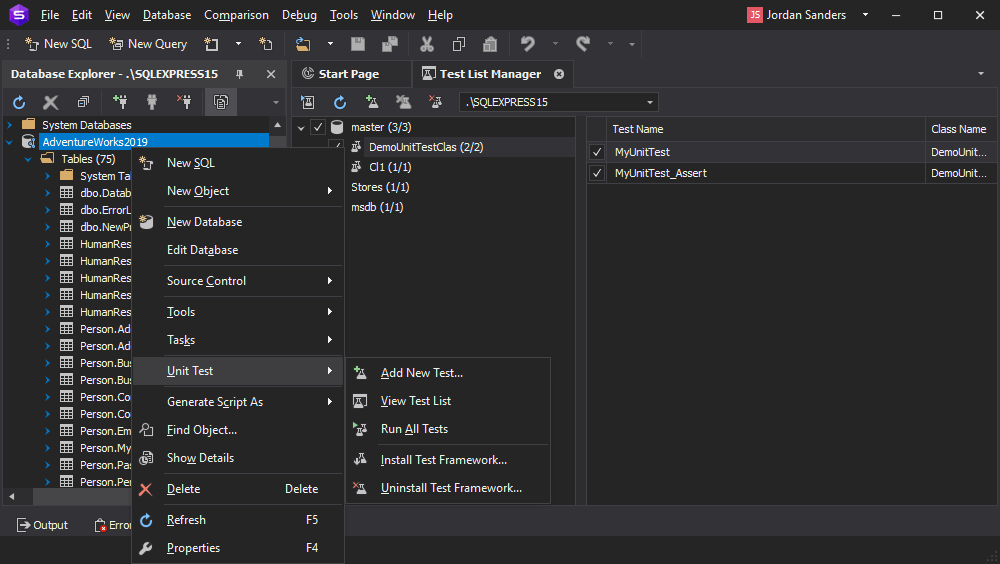This screenshot has width=1000, height=564.
Task: Click the Collapse All icon in Database Explorer
Action: (x=84, y=102)
